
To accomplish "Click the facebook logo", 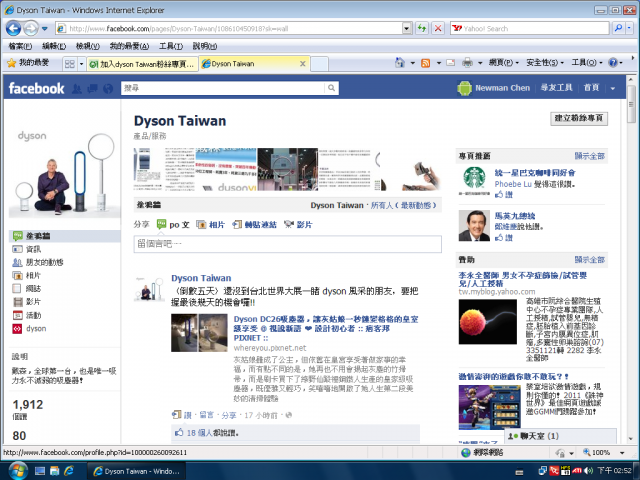I will point(36,88).
